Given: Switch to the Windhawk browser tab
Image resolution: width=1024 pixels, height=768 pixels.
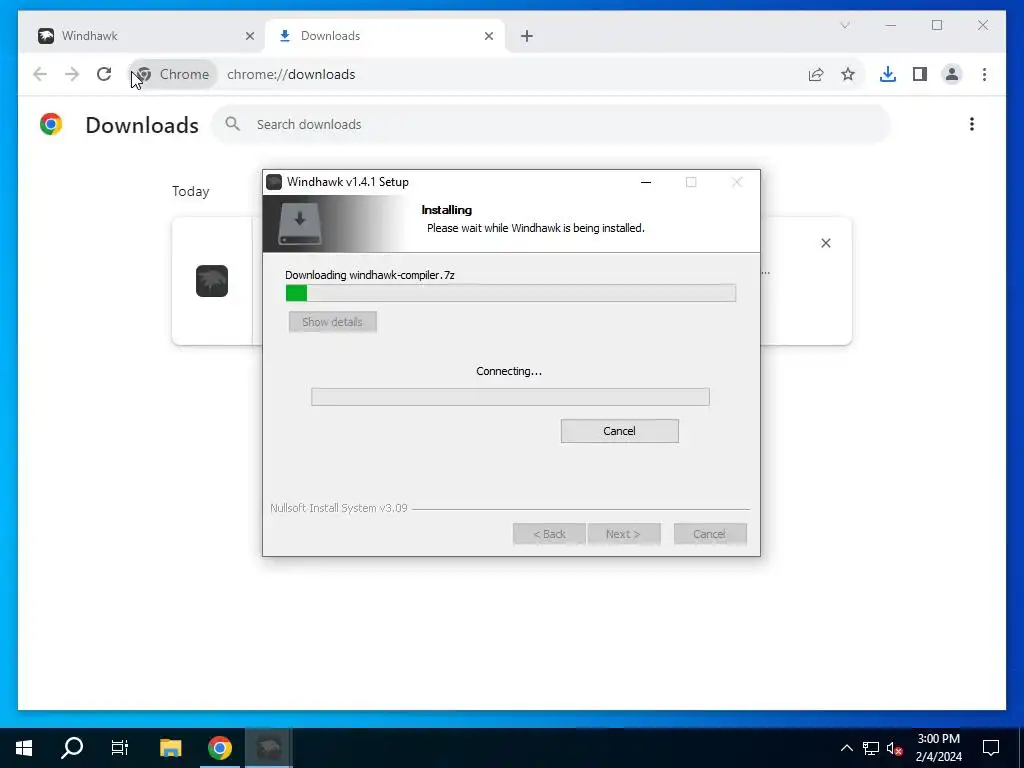Looking at the screenshot, I should point(142,36).
